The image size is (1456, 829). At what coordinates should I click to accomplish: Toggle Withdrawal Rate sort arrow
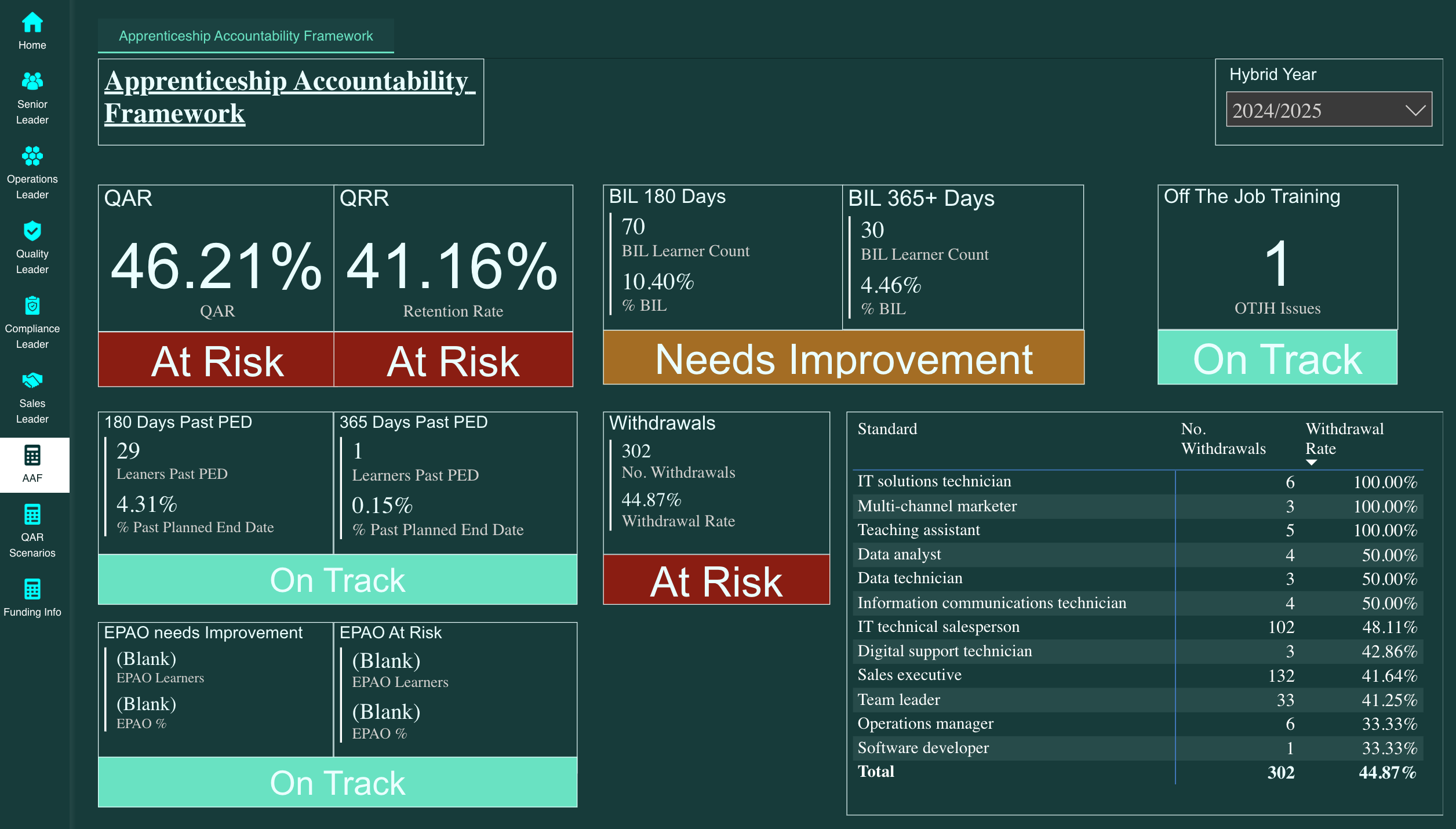tap(1311, 463)
